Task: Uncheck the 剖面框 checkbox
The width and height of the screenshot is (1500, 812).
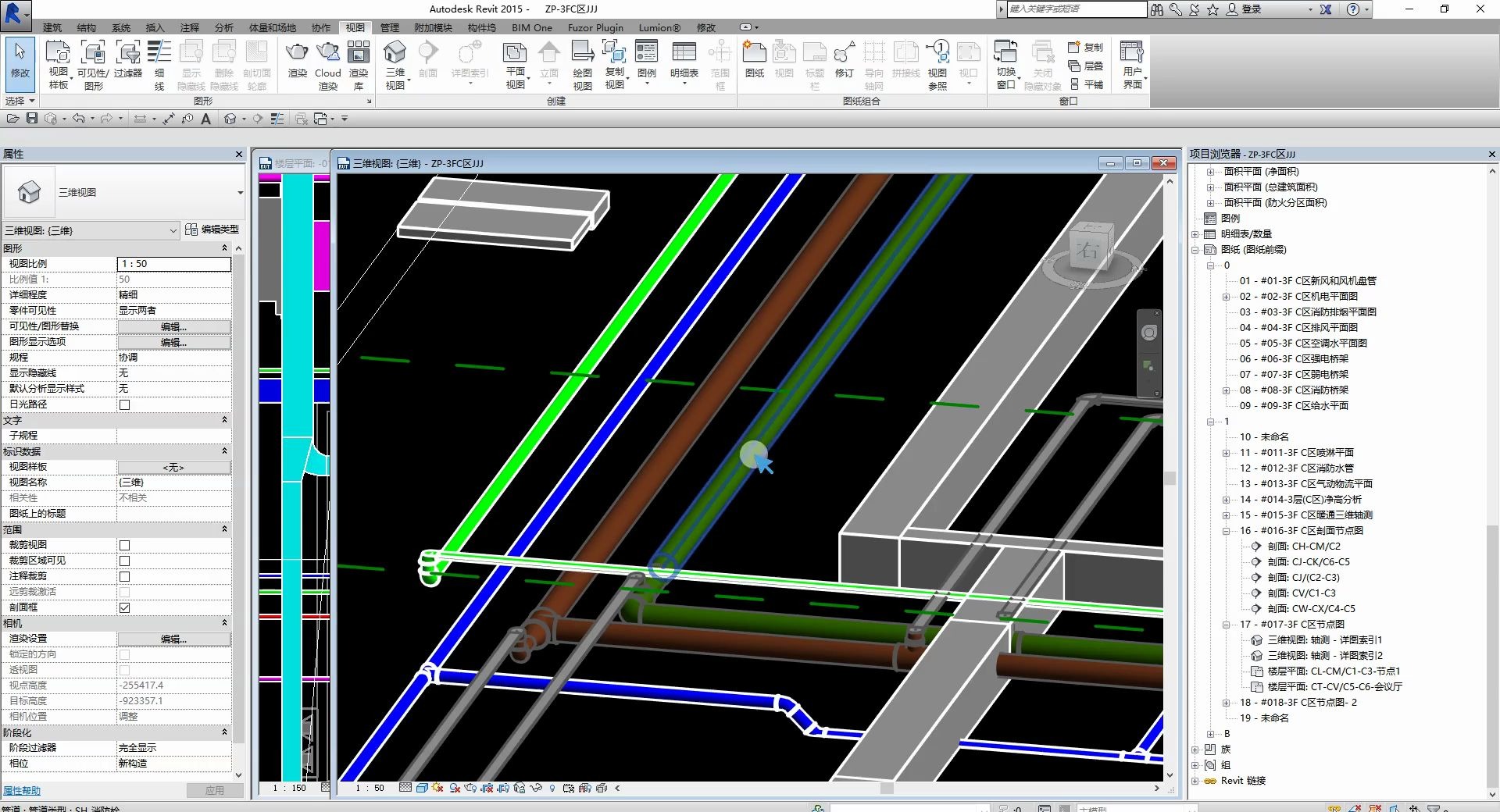Action: [x=123, y=607]
